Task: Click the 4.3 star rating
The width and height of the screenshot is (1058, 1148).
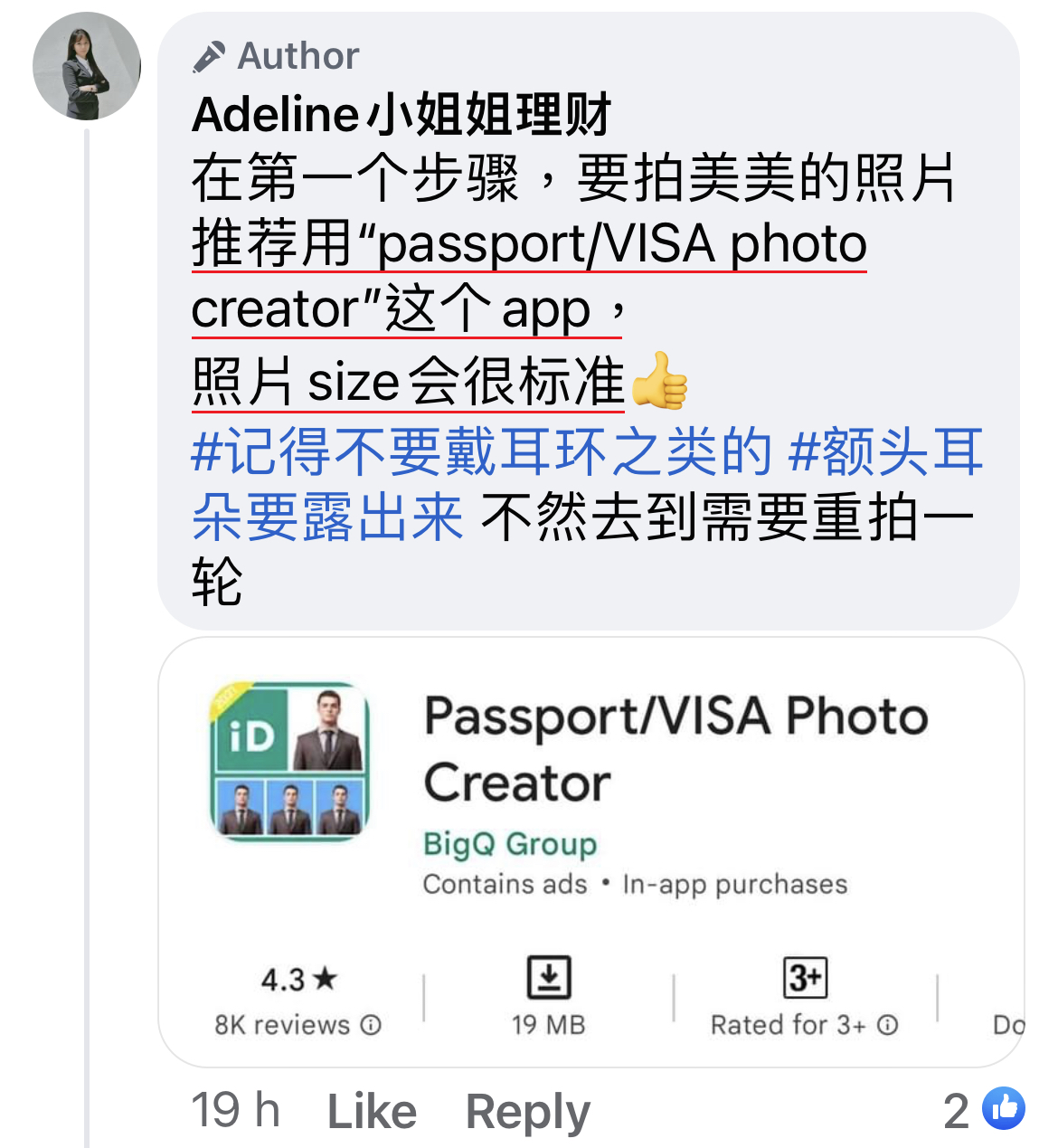Action: coord(298,979)
